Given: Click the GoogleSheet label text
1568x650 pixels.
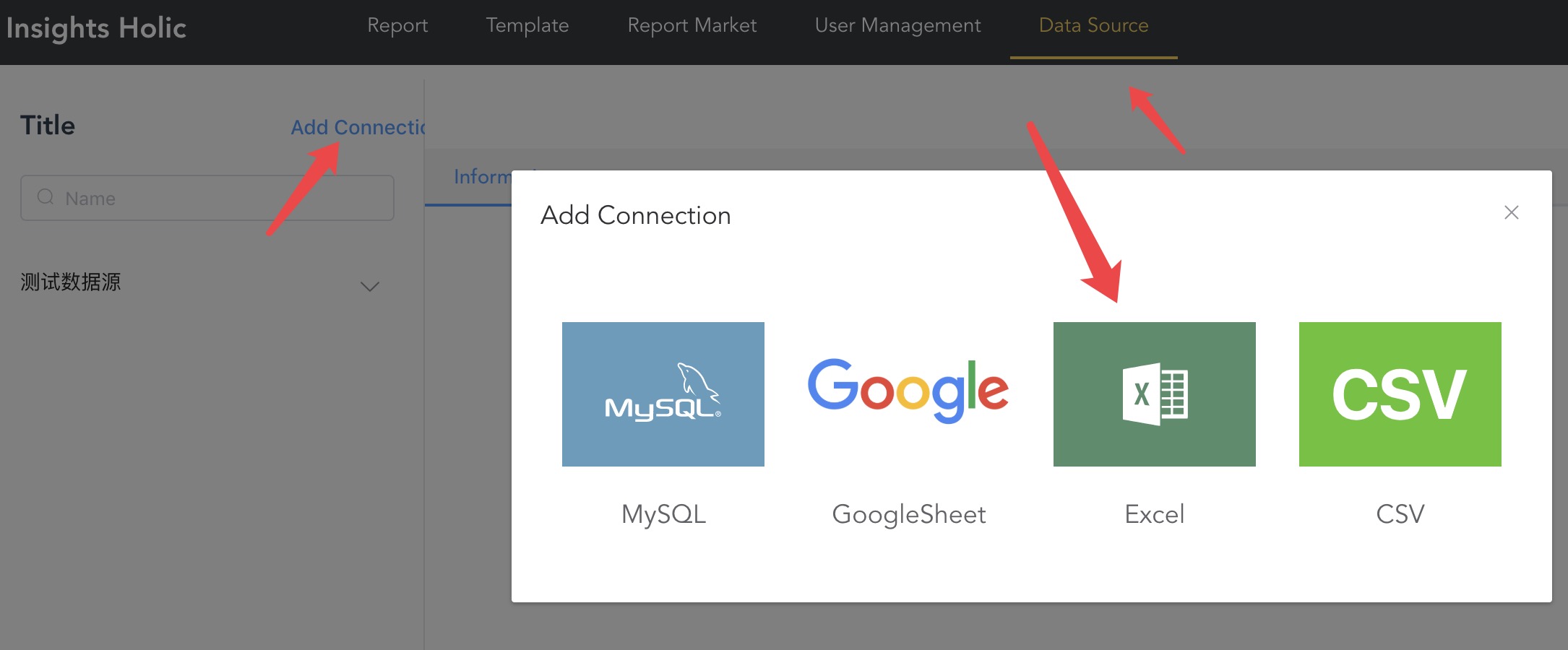Looking at the screenshot, I should [908, 514].
